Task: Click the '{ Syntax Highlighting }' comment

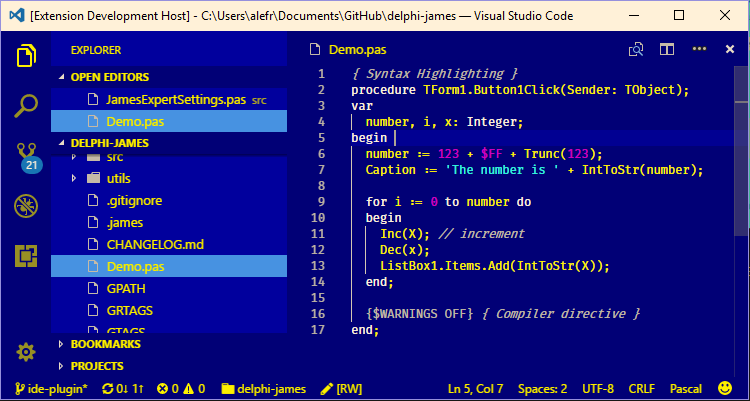Action: pos(435,74)
